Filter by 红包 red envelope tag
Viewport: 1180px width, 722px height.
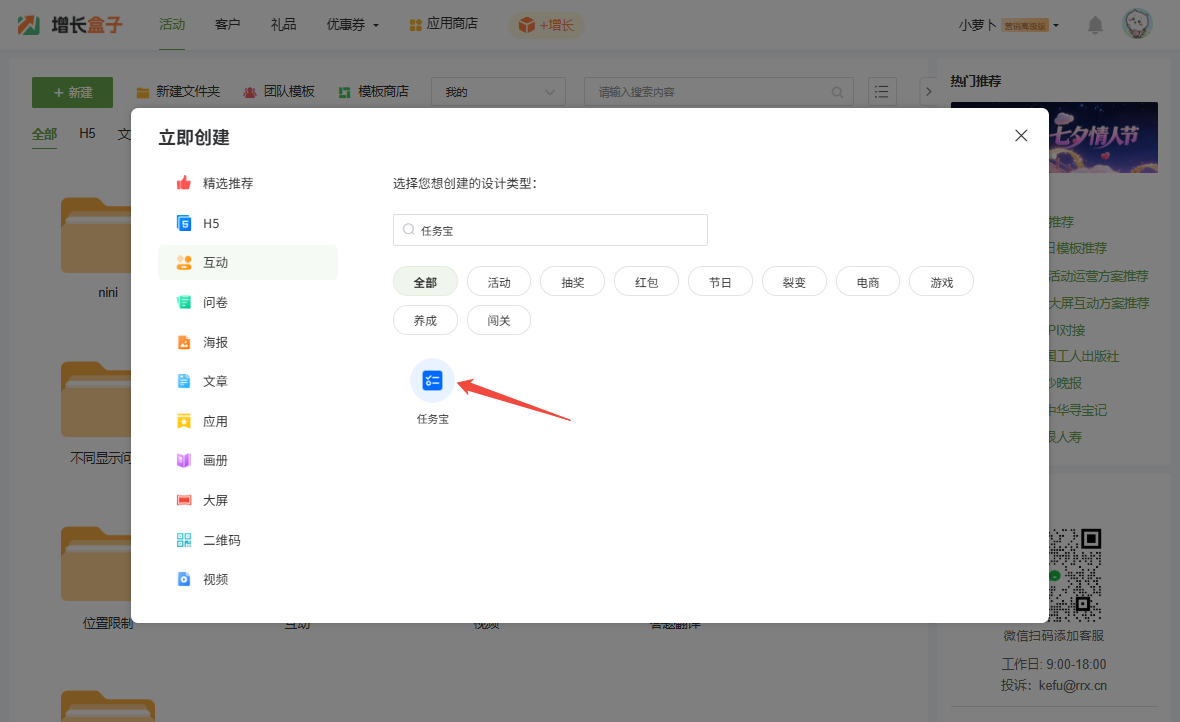coord(646,282)
